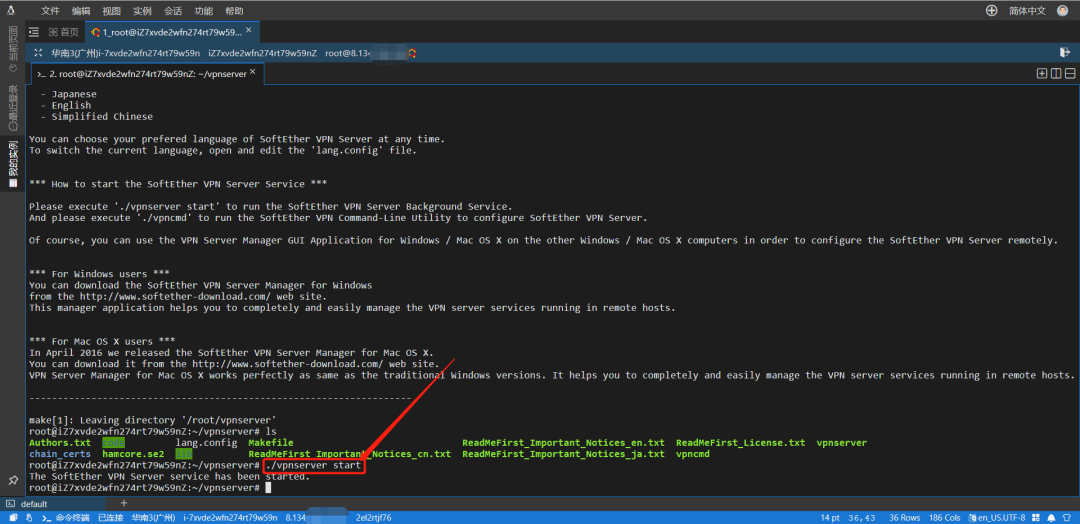
Task: Open the 帮助 menu
Action: pyautogui.click(x=234, y=11)
